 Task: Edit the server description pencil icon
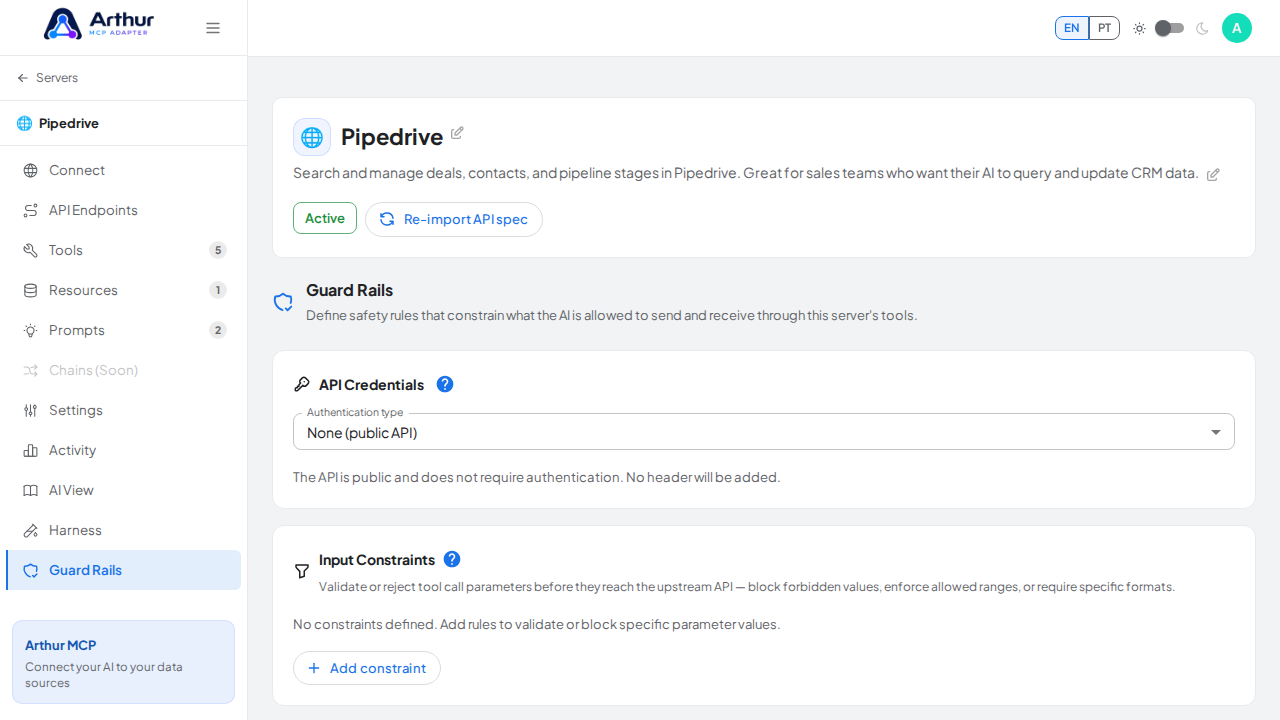(x=1213, y=174)
